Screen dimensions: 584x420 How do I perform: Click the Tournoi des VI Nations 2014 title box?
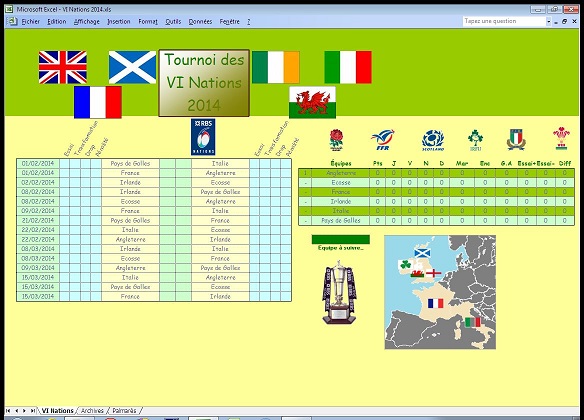(204, 83)
